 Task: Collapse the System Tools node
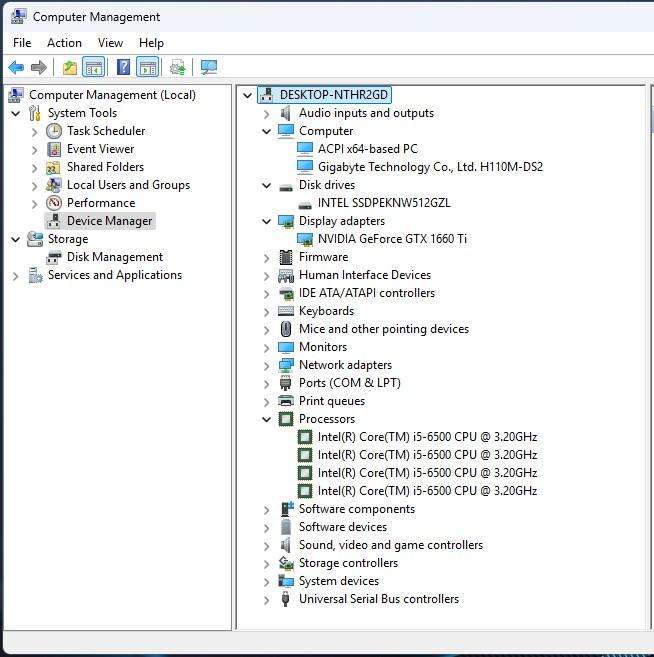[x=15, y=113]
